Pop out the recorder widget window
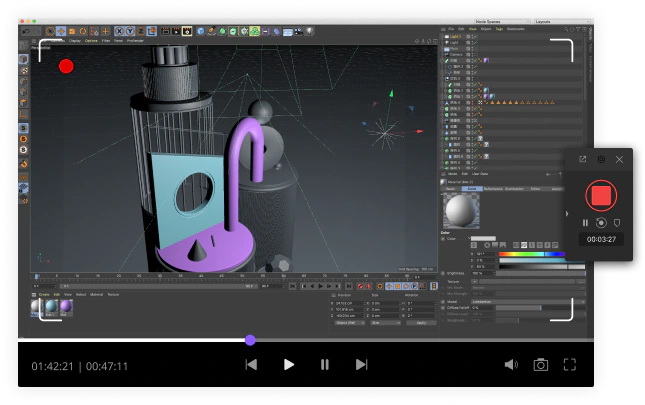645x405 pixels. coord(583,159)
